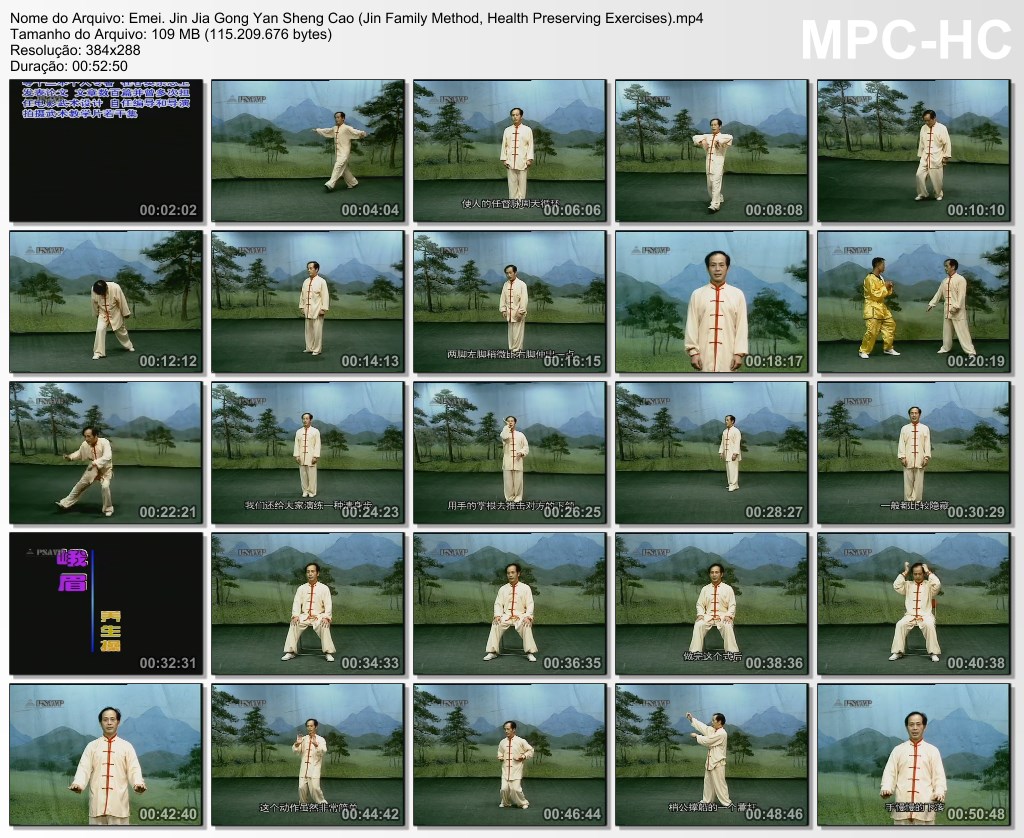
Task: Select the two-person sparring frame at 00:20:19
Action: click(x=913, y=301)
